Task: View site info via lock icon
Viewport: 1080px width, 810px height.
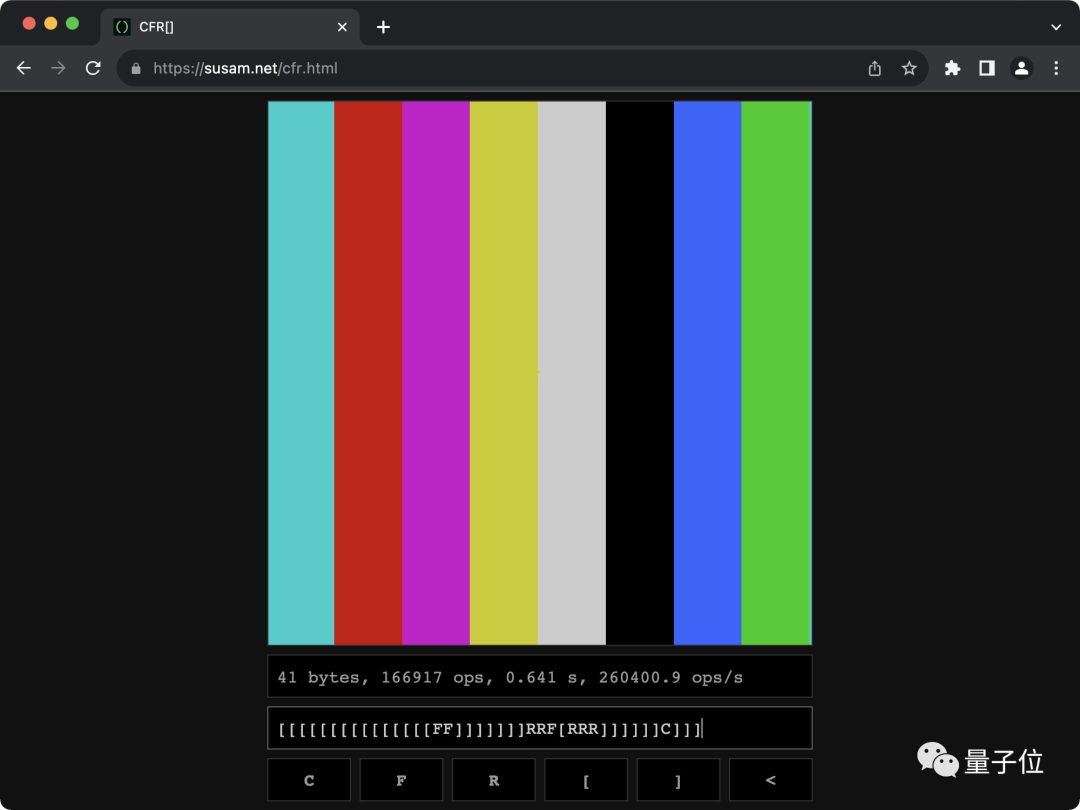Action: click(x=136, y=68)
